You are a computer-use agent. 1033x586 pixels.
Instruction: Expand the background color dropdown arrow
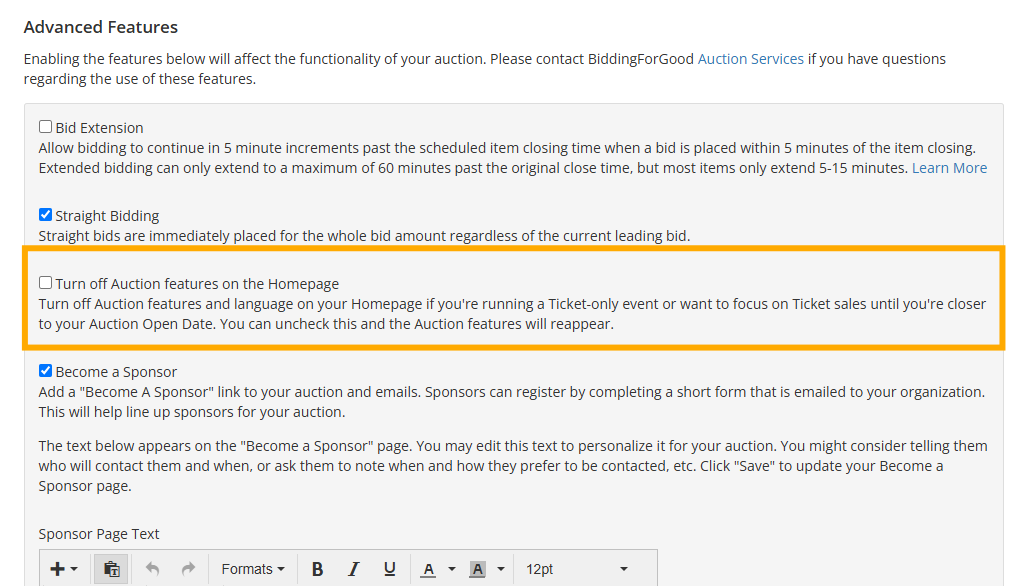click(501, 569)
